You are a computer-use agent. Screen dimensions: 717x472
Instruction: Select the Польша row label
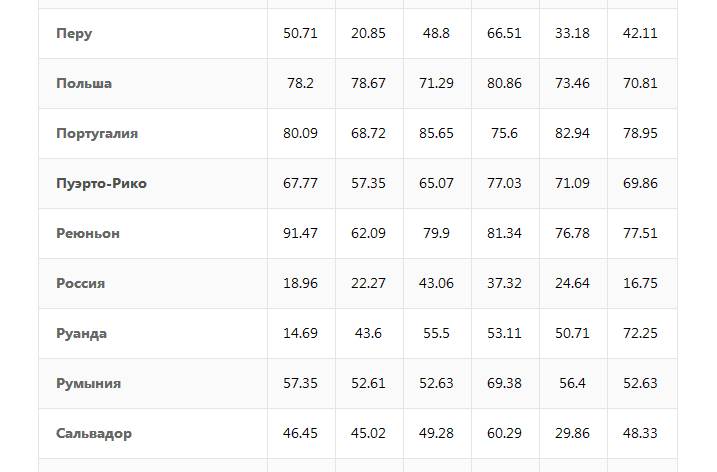(x=84, y=83)
